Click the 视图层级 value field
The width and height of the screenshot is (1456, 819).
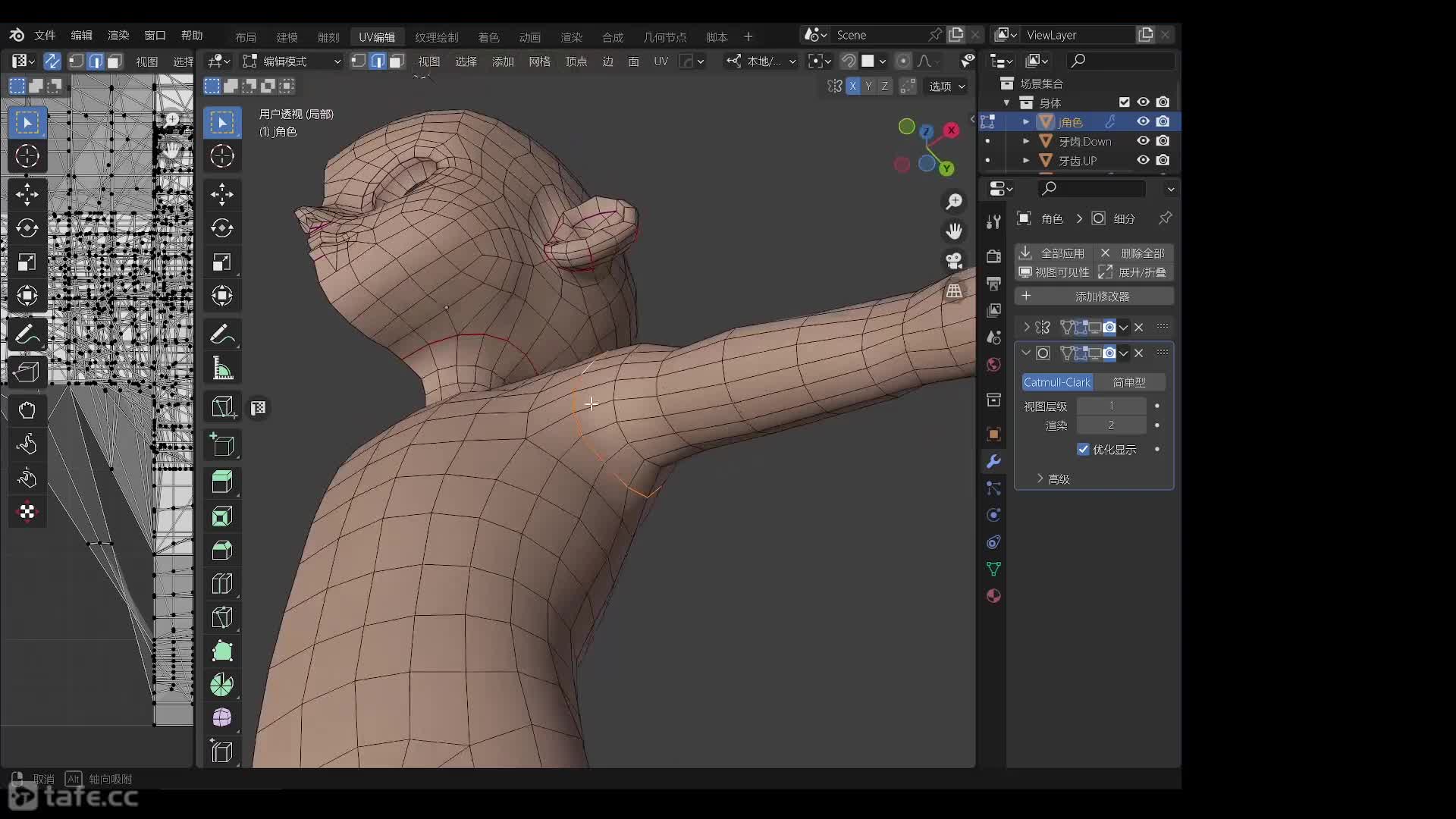pos(1112,406)
